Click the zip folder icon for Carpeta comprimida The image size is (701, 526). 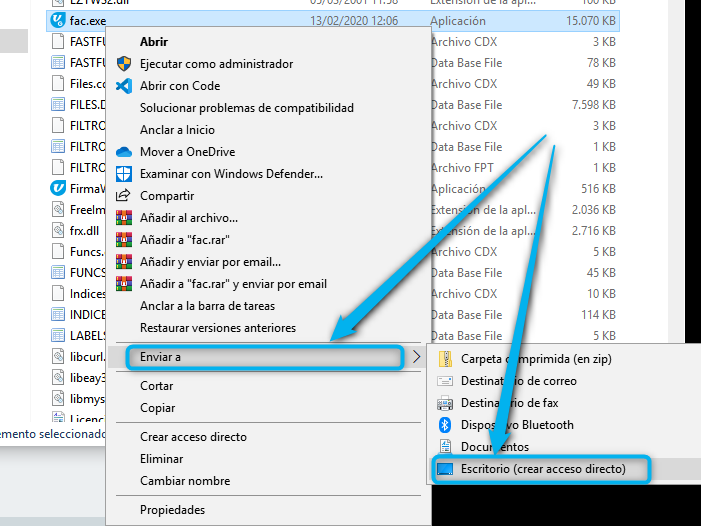click(445, 359)
